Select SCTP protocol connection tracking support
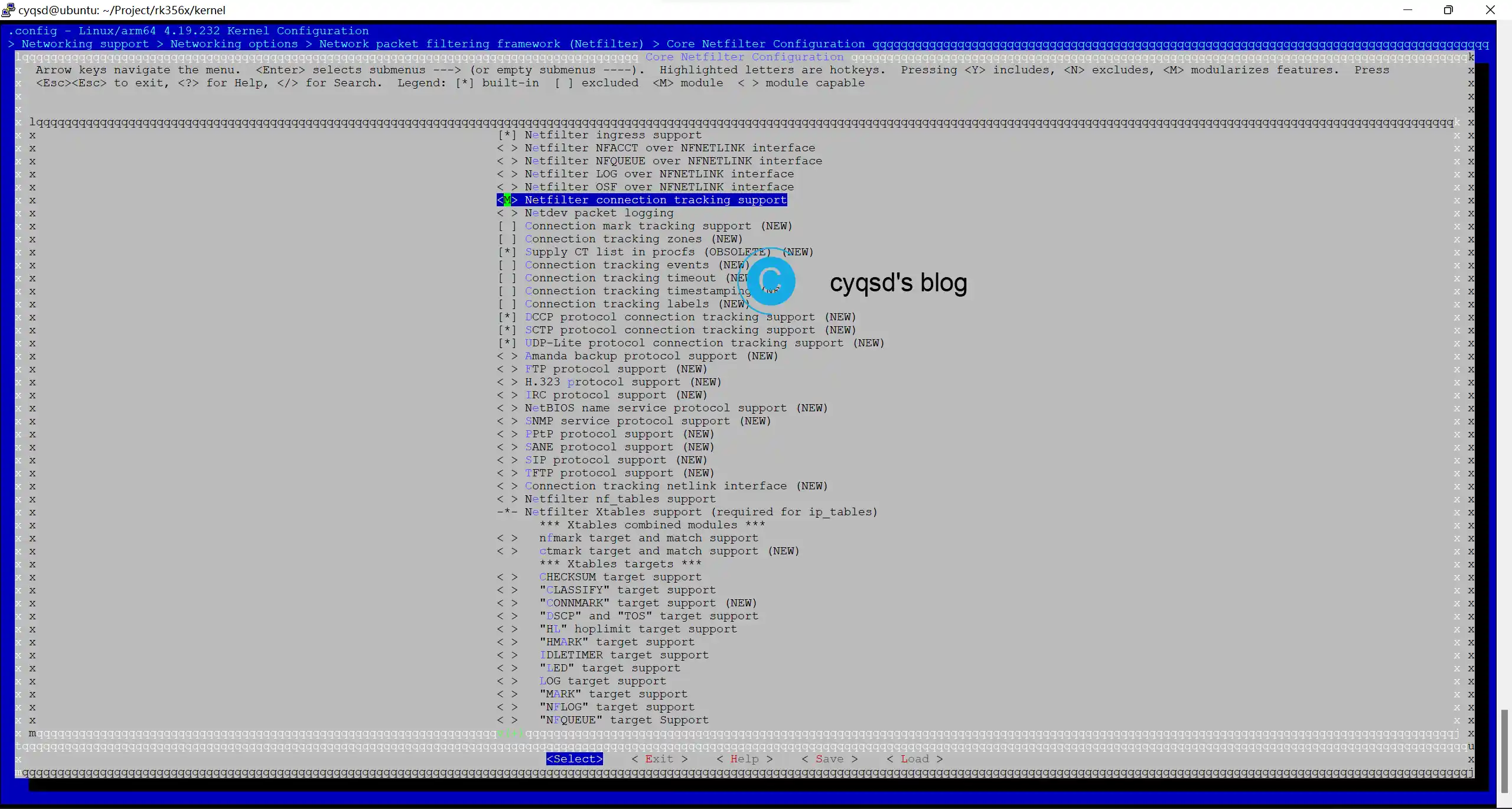This screenshot has width=1512, height=809. coord(677,330)
